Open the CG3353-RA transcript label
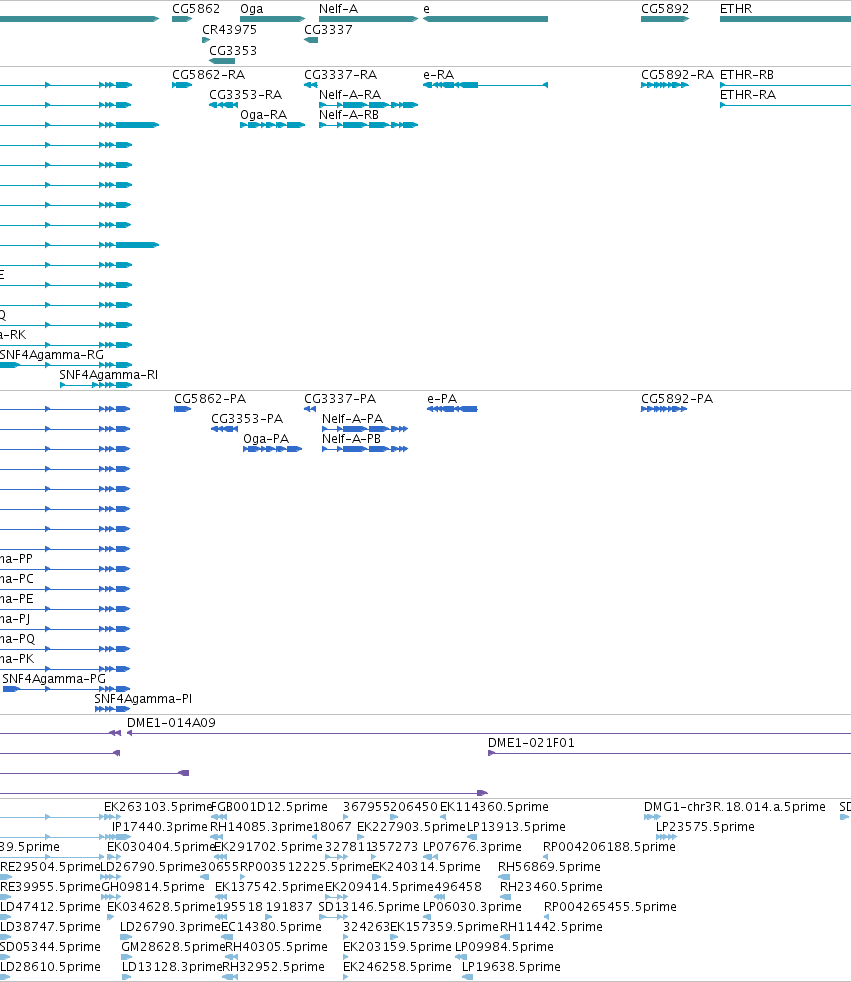This screenshot has height=982, width=851. tap(245, 95)
